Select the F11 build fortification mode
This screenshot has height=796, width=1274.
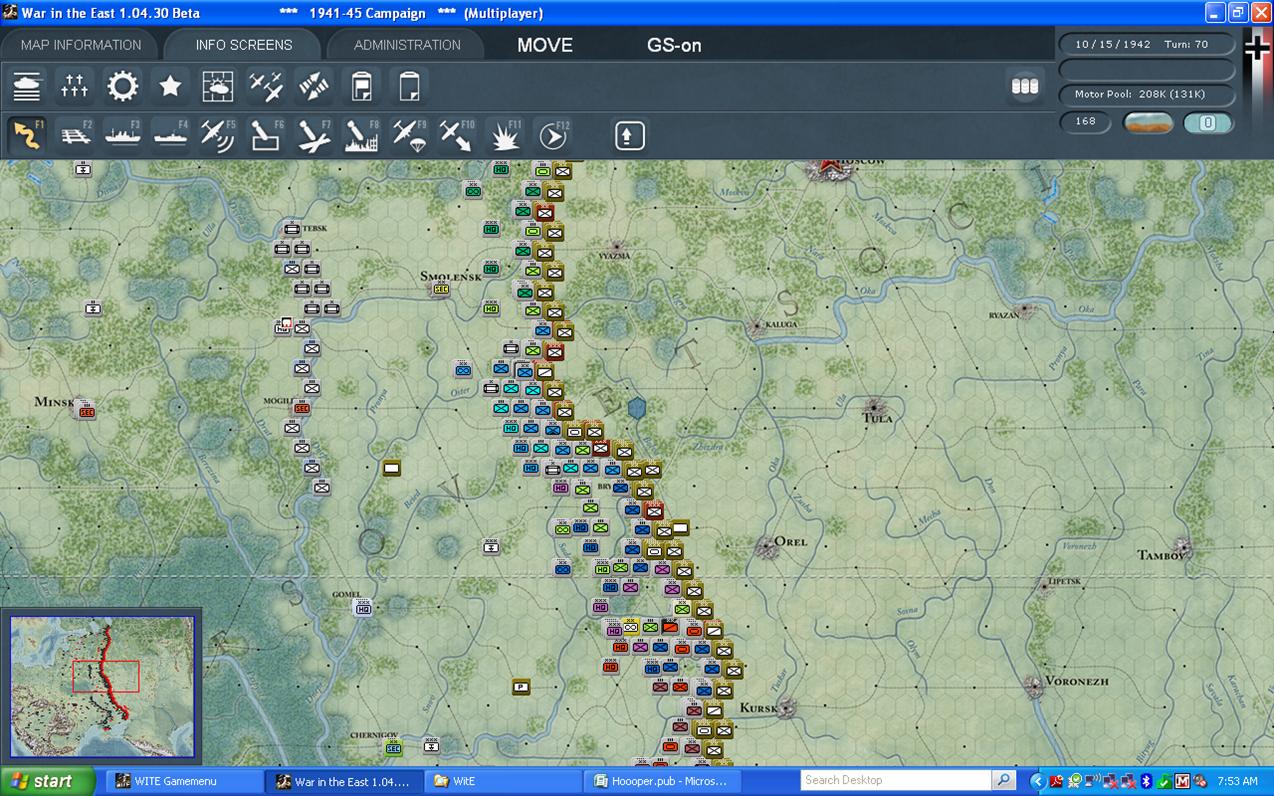tap(505, 135)
